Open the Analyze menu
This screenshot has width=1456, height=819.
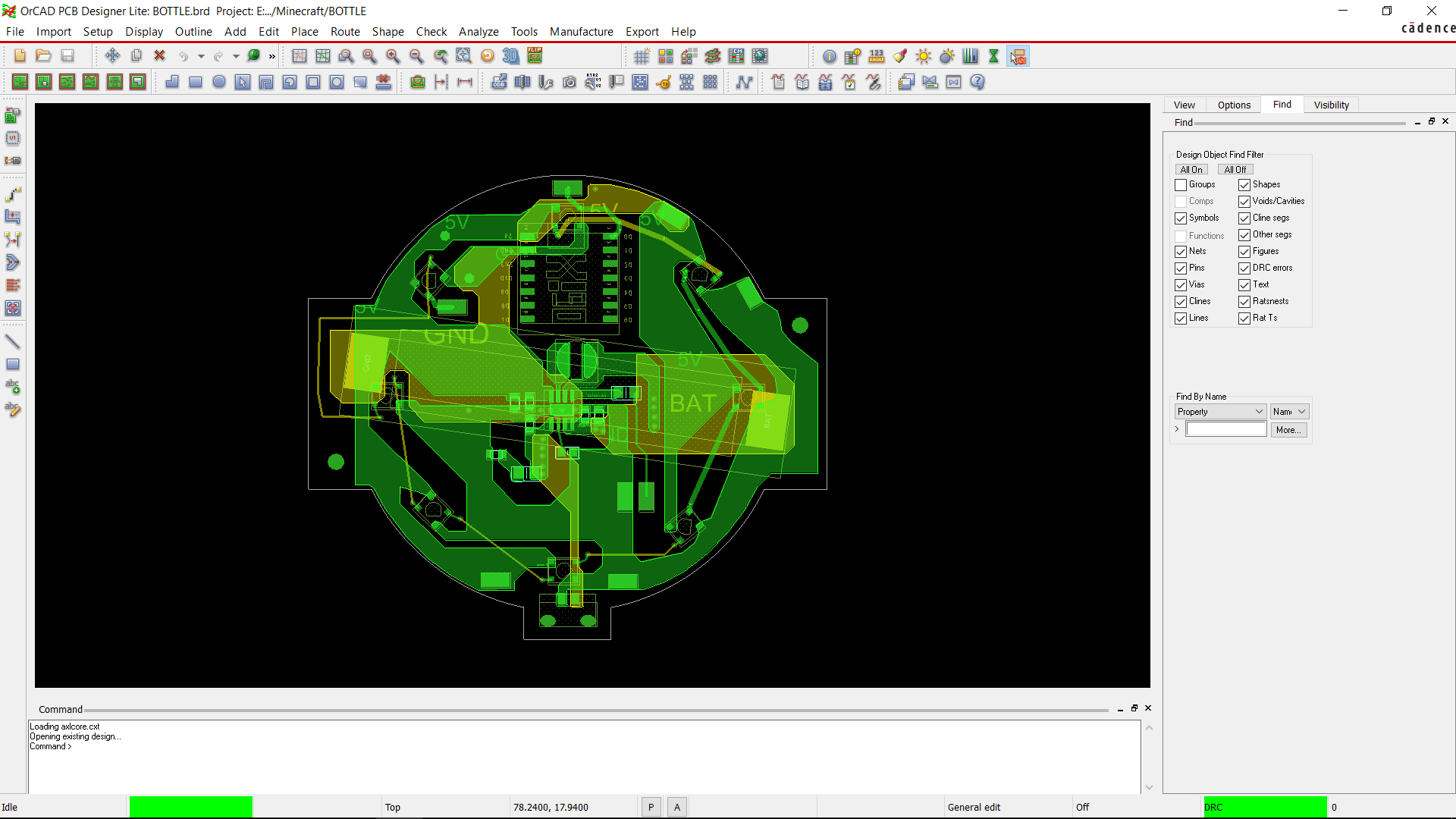479,32
